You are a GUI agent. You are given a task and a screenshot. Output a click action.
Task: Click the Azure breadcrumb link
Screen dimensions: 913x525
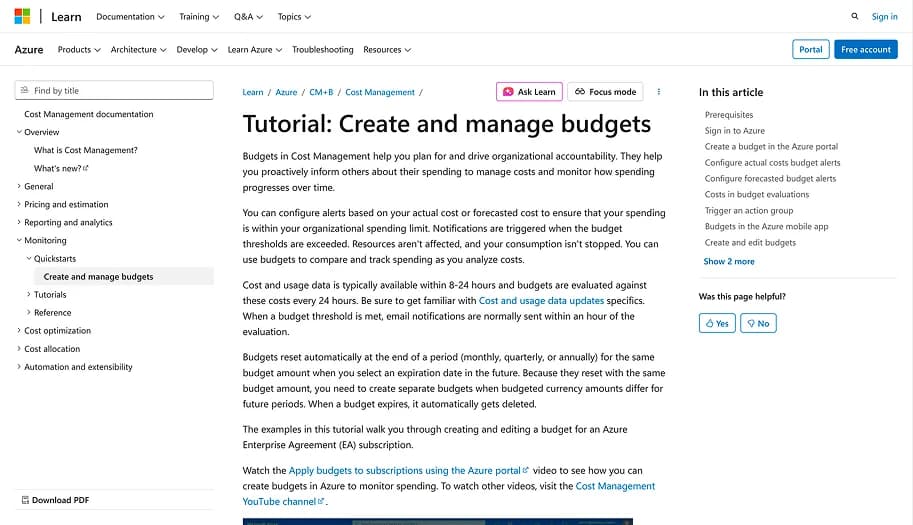pyautogui.click(x=286, y=92)
